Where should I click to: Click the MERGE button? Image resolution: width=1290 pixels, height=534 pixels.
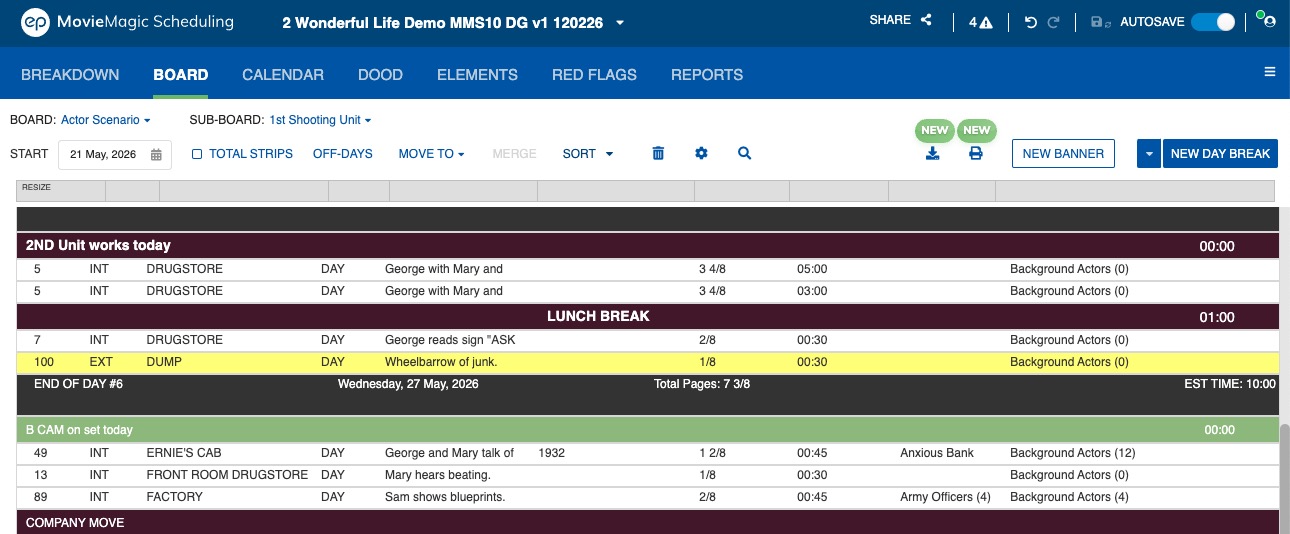click(514, 154)
